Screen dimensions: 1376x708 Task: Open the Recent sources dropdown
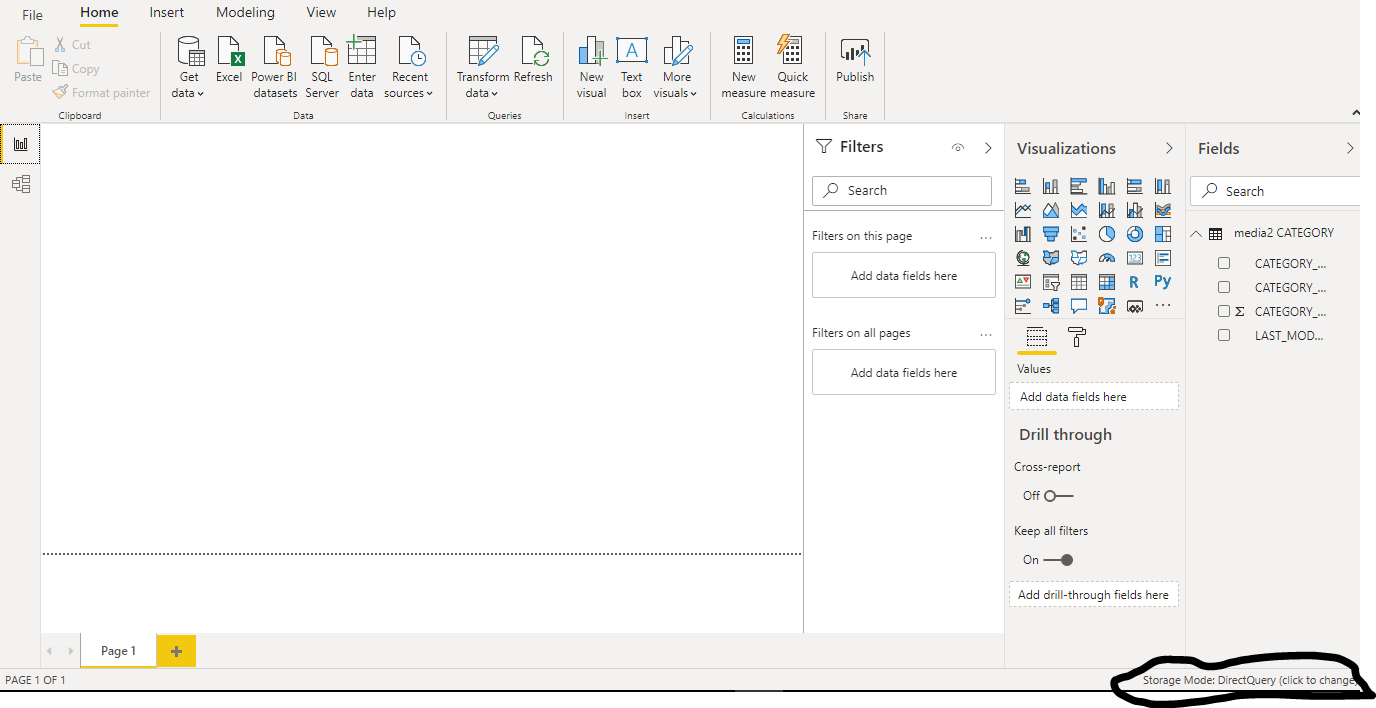[409, 66]
